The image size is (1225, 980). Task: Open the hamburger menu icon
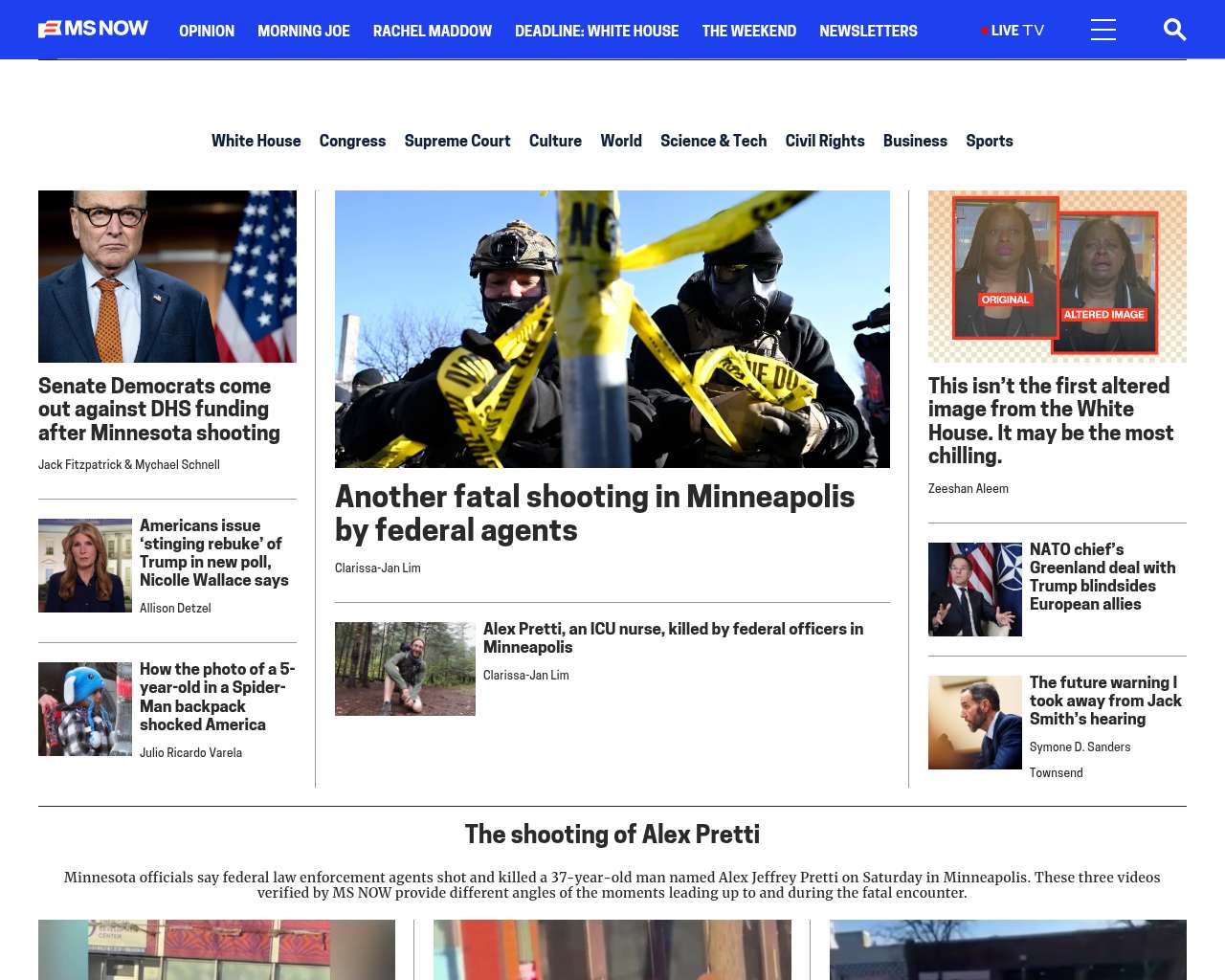click(x=1102, y=30)
